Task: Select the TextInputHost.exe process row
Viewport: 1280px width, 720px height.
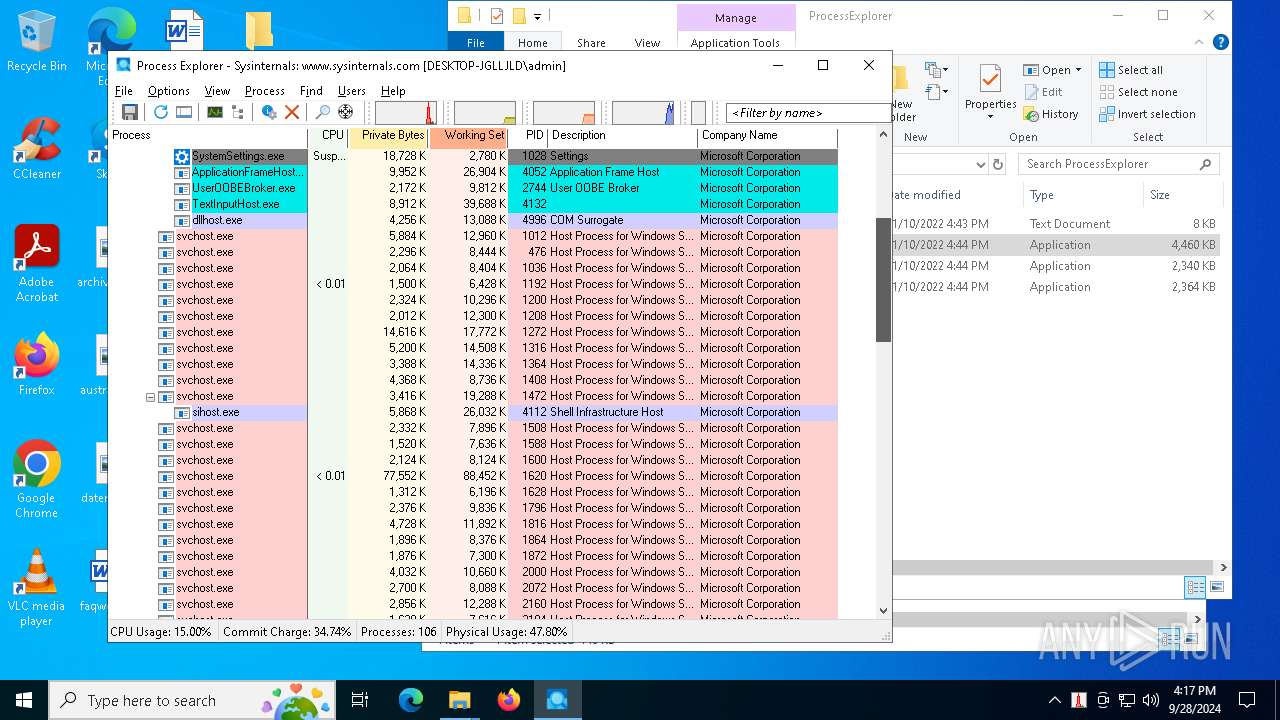Action: 472,204
